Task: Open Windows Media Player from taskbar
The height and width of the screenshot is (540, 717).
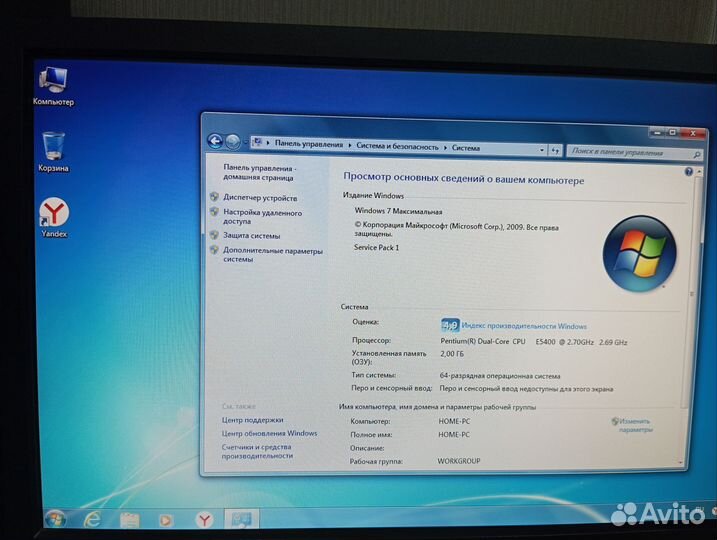Action: pyautogui.click(x=166, y=520)
